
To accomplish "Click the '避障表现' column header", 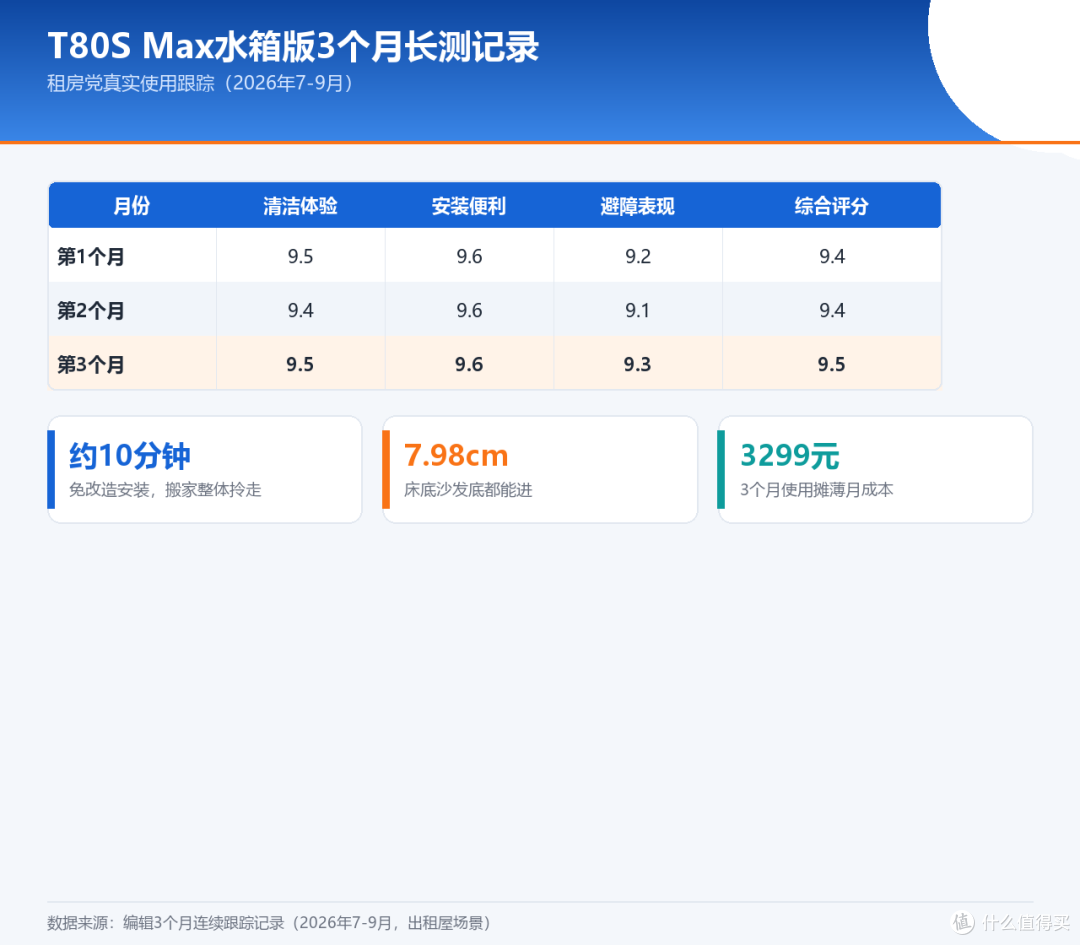I will tap(638, 206).
